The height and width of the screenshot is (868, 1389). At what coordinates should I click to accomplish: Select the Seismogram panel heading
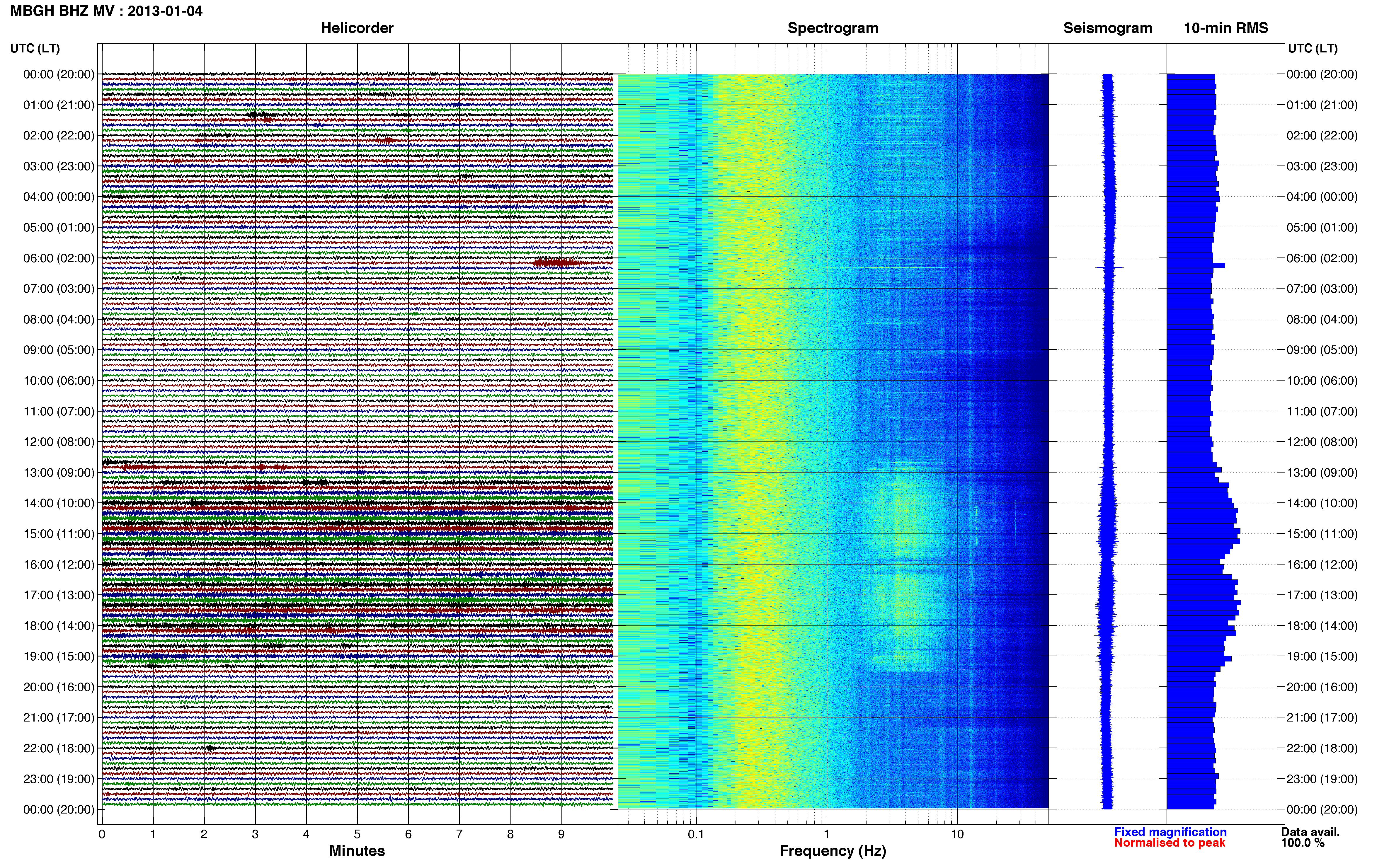point(1108,28)
